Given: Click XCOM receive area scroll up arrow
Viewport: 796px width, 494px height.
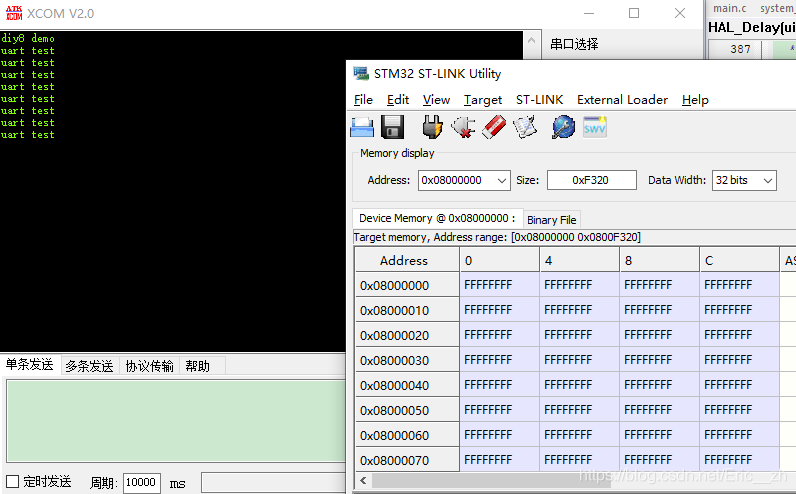Looking at the screenshot, I should [531, 40].
